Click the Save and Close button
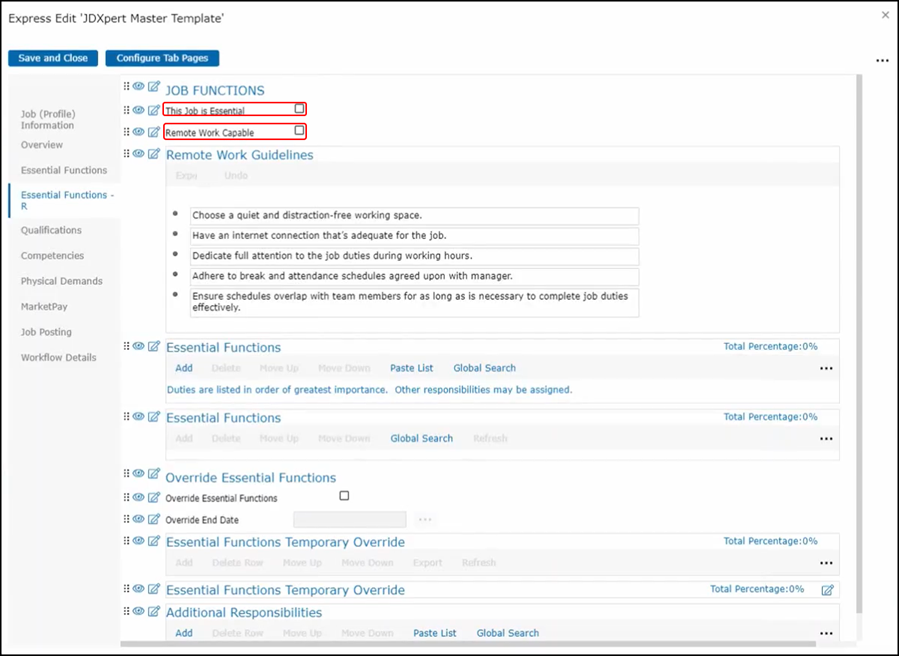 [53, 58]
